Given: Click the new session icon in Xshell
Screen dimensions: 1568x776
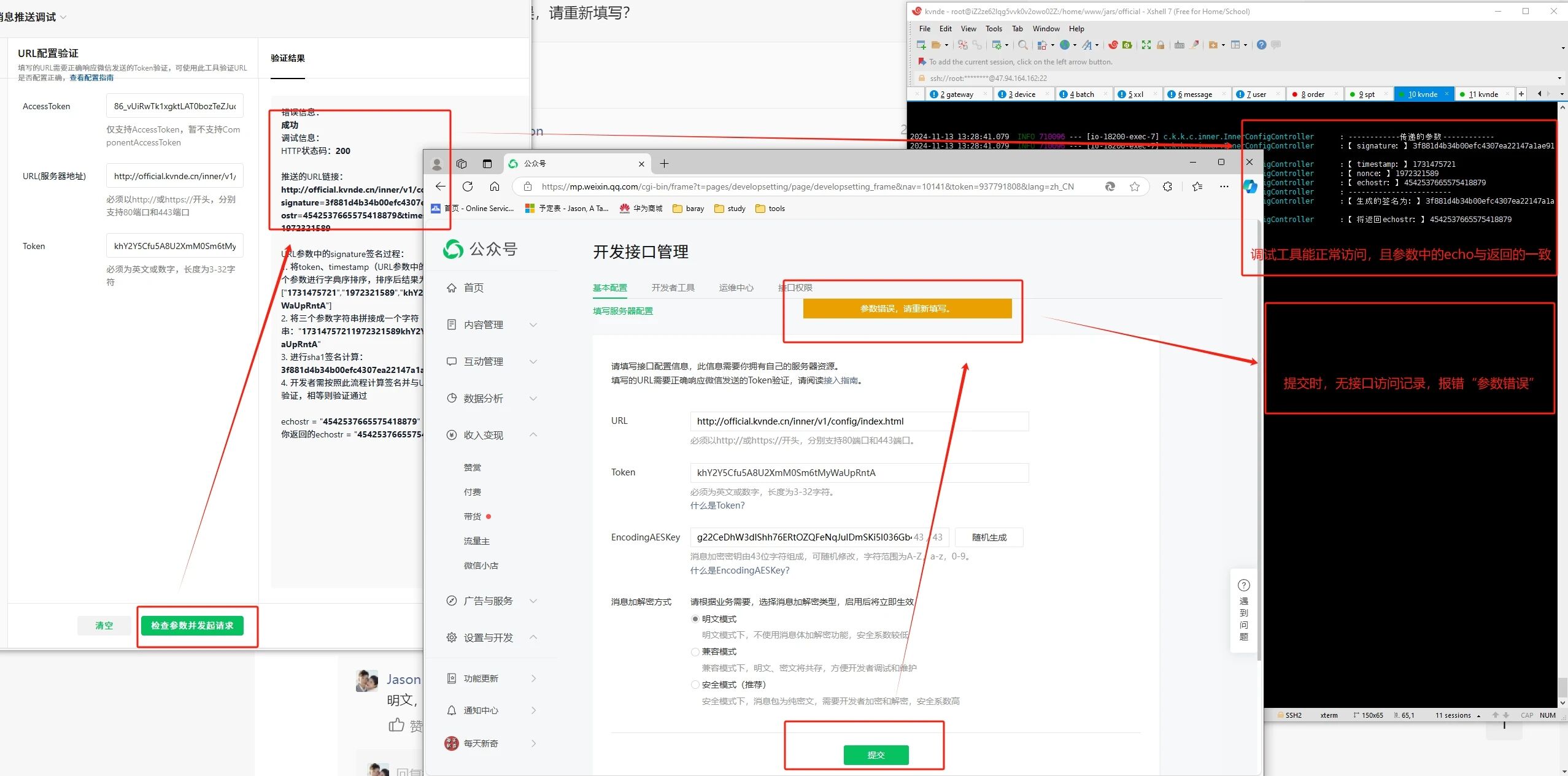Looking at the screenshot, I should (921, 45).
